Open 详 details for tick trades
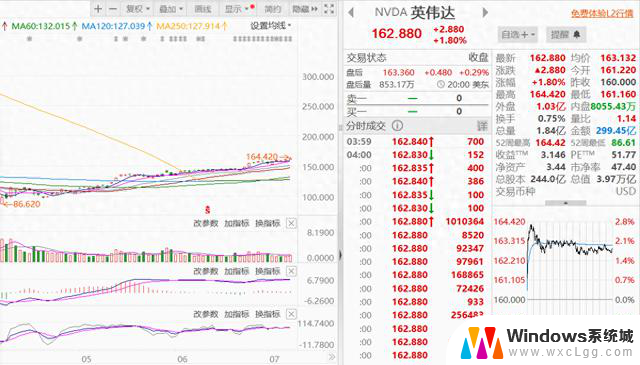 482,126
